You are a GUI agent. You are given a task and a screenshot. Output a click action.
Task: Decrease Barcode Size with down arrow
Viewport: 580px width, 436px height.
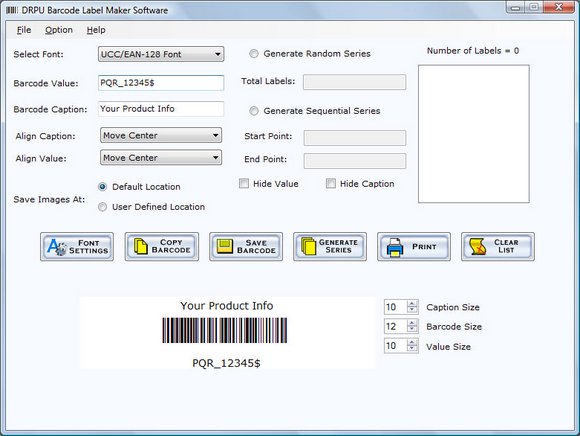tap(412, 329)
